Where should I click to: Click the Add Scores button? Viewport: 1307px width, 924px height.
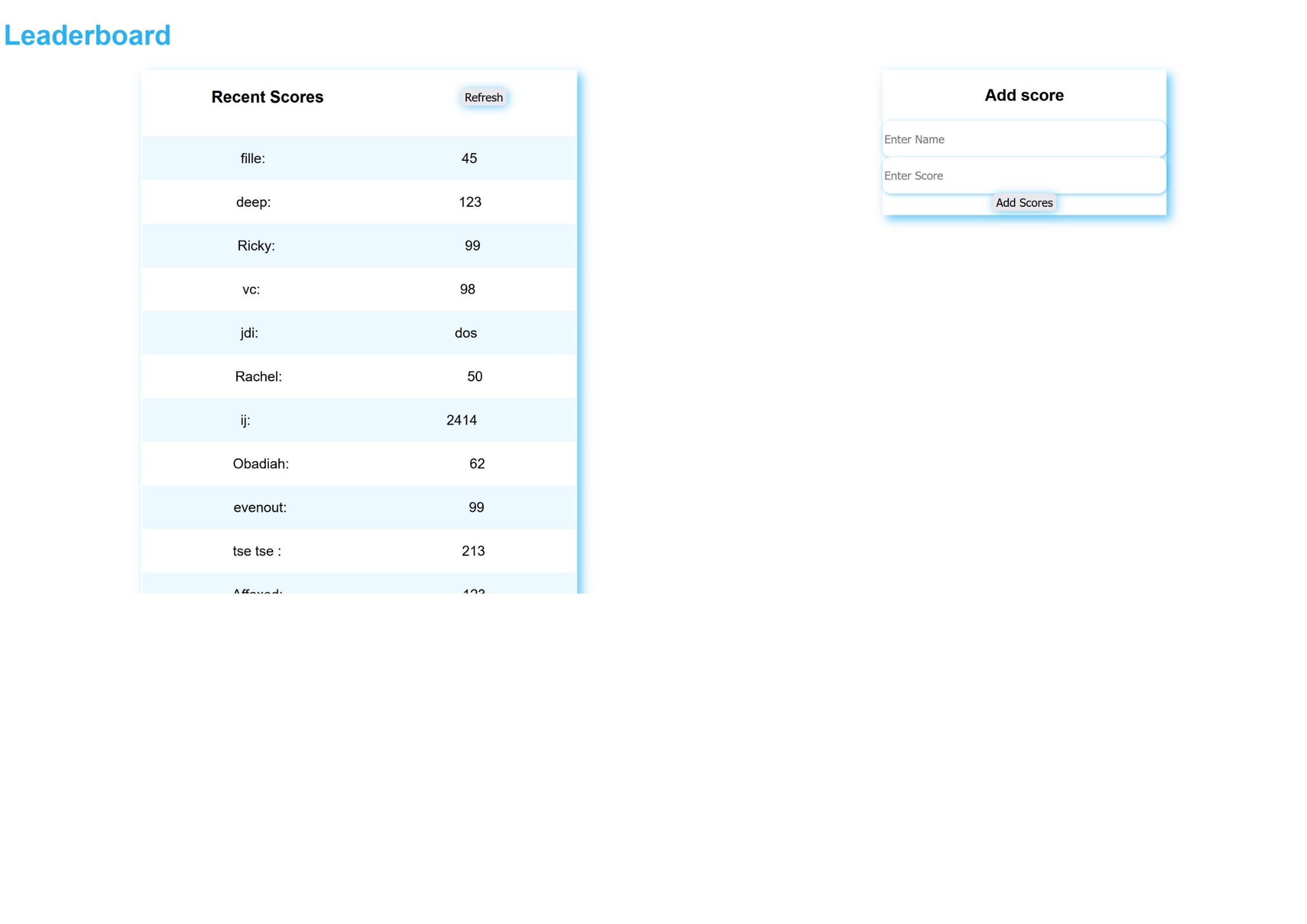[x=1023, y=203]
